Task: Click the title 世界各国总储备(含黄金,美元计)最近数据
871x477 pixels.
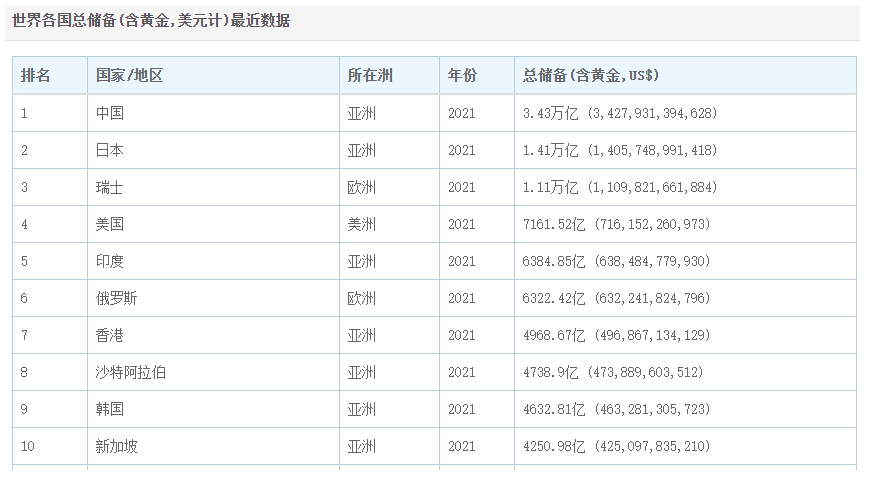Action: click(151, 21)
